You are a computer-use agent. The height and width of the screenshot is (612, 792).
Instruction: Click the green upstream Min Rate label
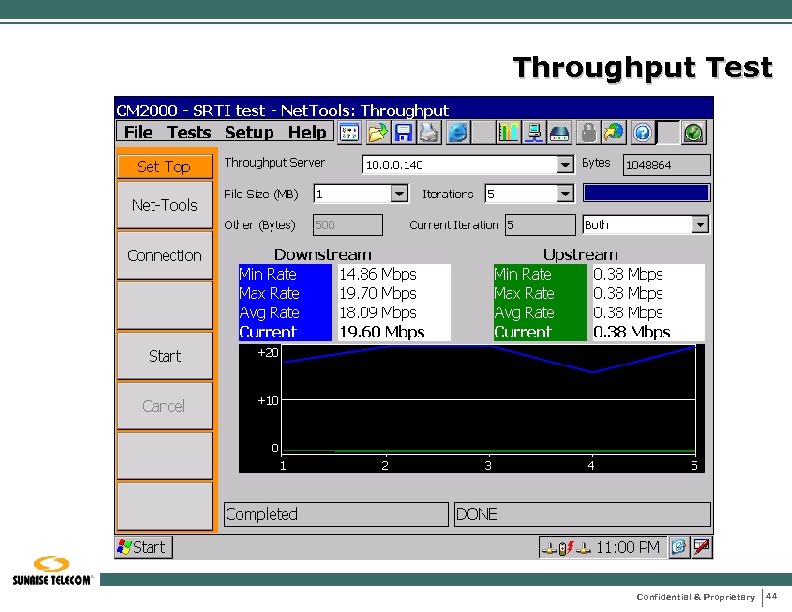(523, 274)
